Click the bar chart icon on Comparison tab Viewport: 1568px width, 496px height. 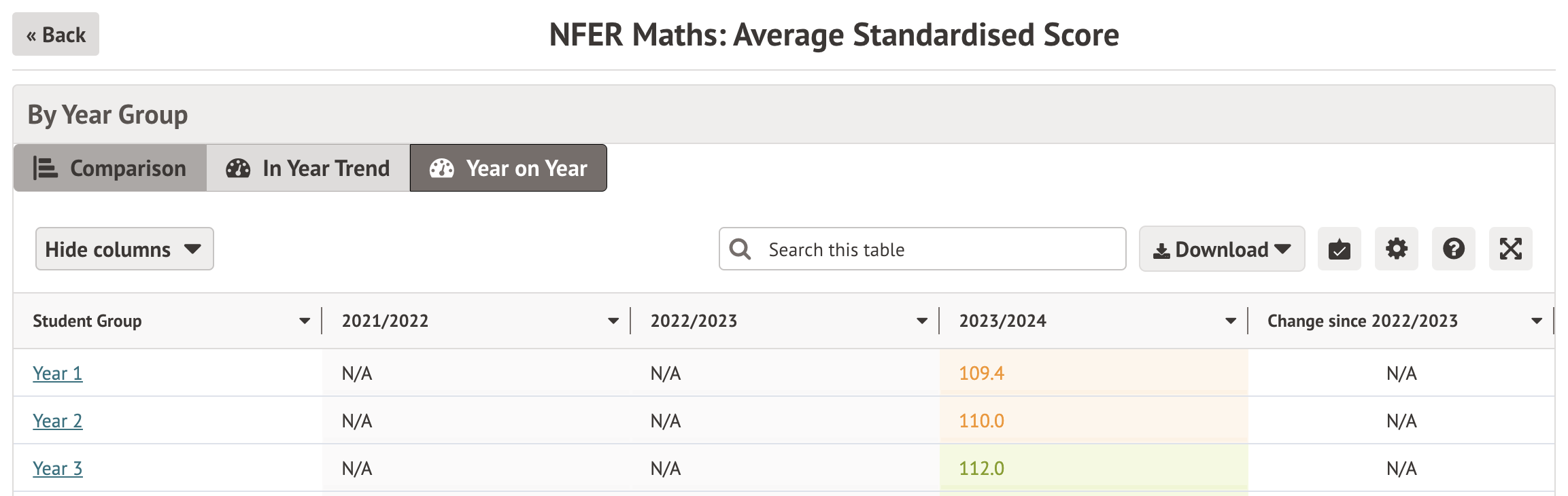pos(46,169)
